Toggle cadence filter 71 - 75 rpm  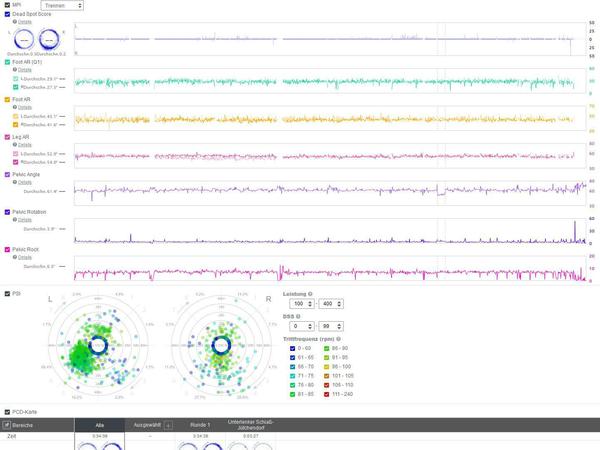coord(293,376)
